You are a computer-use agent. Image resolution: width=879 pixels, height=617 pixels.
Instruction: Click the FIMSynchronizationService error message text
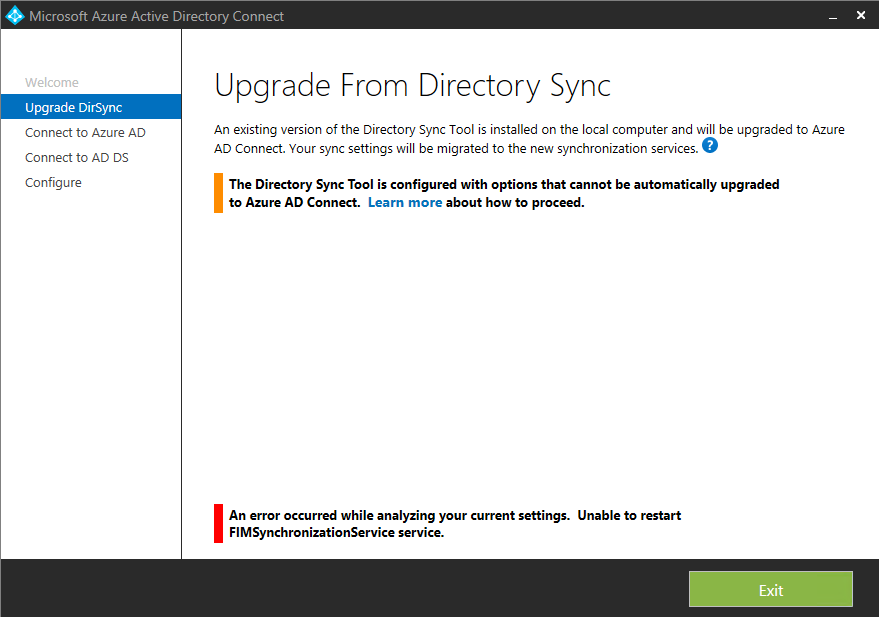(x=455, y=524)
